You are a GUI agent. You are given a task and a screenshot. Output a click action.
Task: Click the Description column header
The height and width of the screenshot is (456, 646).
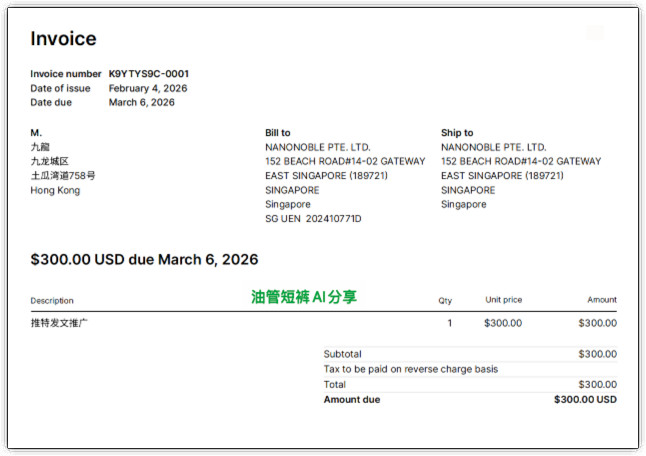tap(52, 301)
